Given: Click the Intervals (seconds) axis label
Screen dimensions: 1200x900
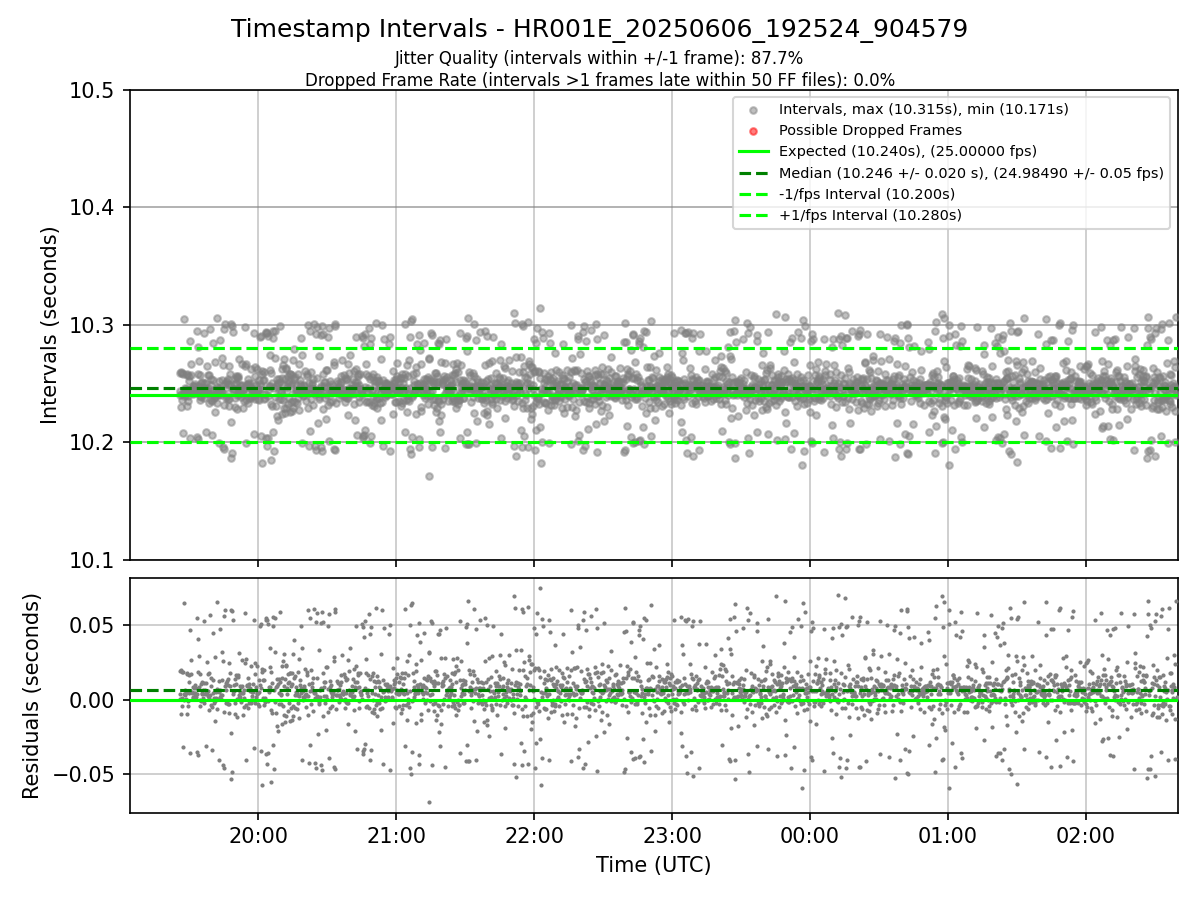Looking at the screenshot, I should [50, 325].
